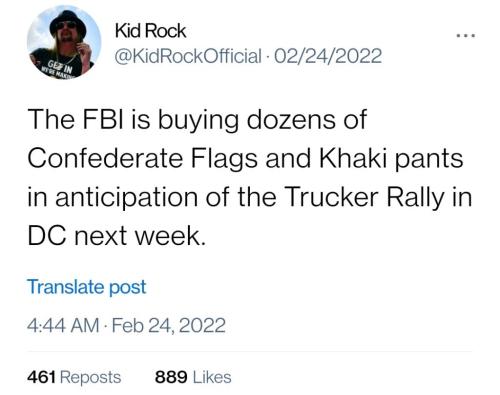Select the 02/24/2022 date beside the handle
Viewport: 500px width, 395px height.
328,56
